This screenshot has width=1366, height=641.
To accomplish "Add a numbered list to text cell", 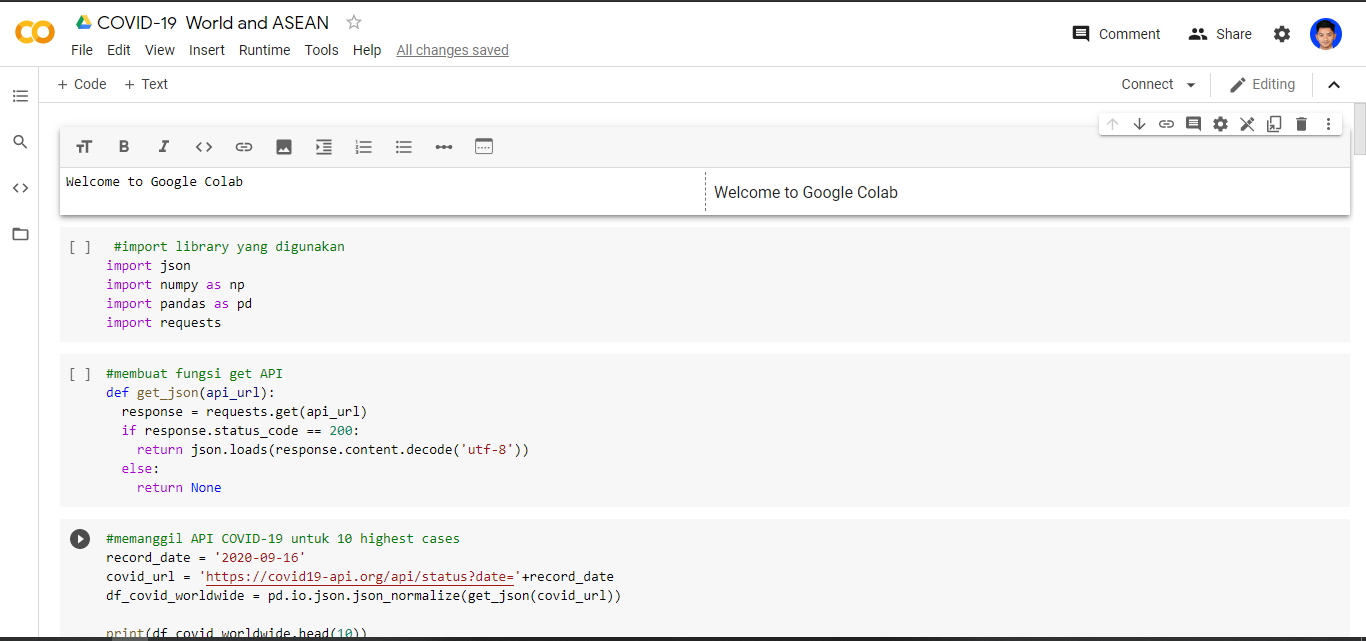I will (364, 147).
